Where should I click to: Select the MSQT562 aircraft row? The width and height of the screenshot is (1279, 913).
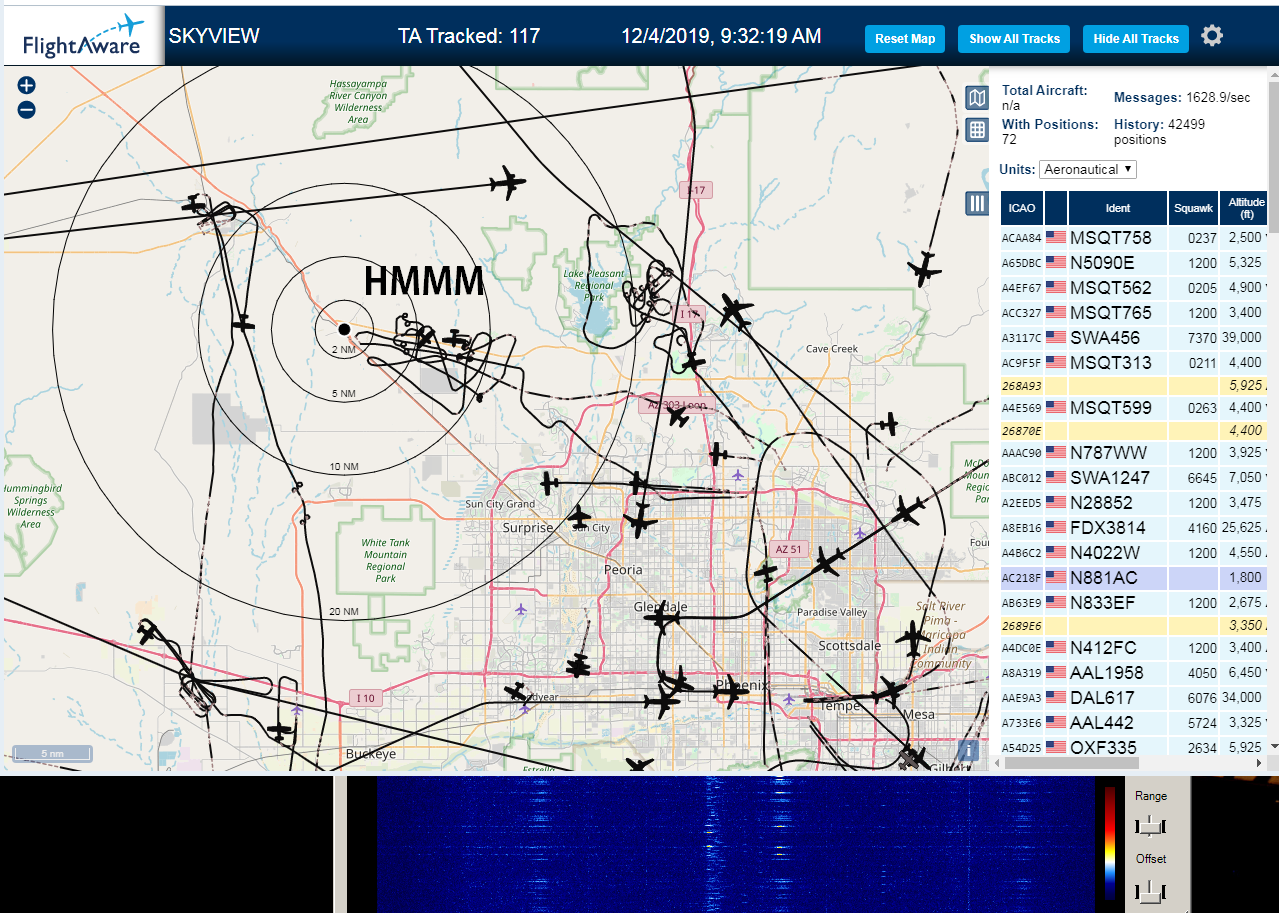point(1134,288)
